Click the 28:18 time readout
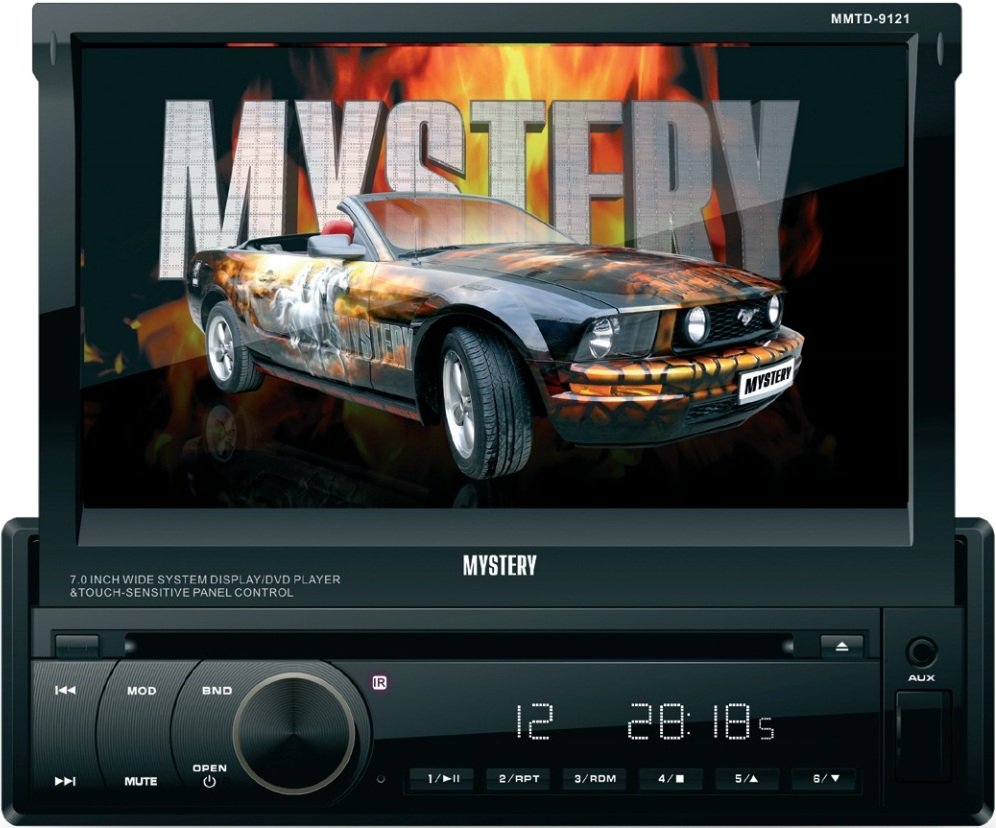 tap(702, 722)
